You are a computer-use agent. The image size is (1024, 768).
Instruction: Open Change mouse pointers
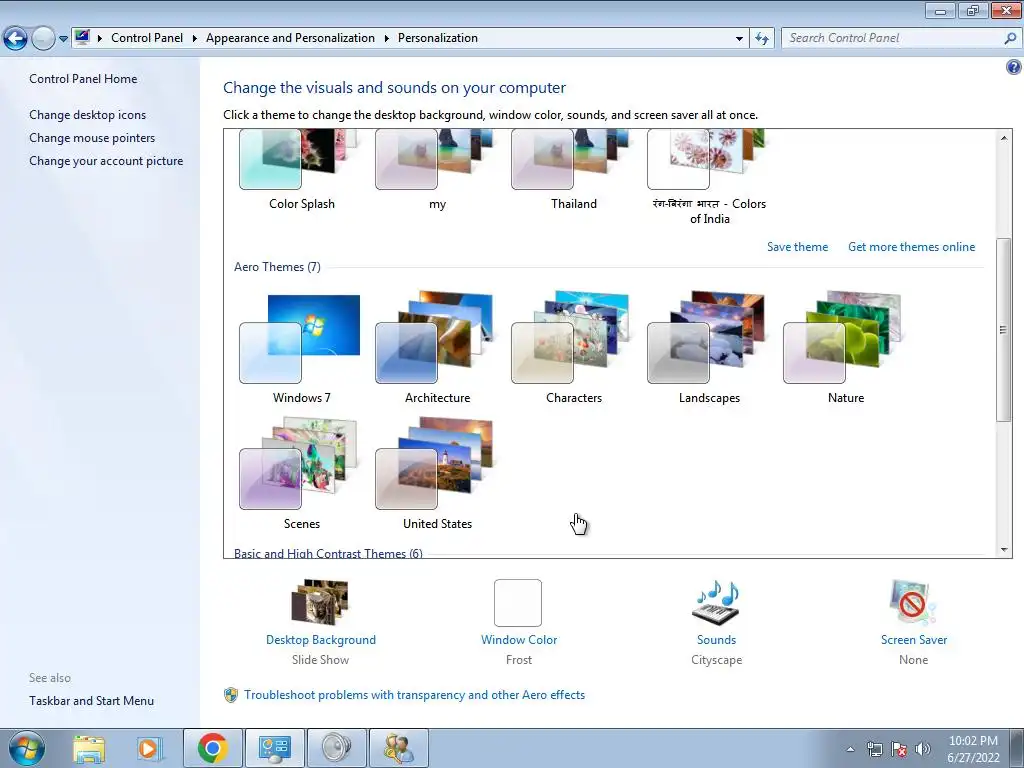coord(92,138)
